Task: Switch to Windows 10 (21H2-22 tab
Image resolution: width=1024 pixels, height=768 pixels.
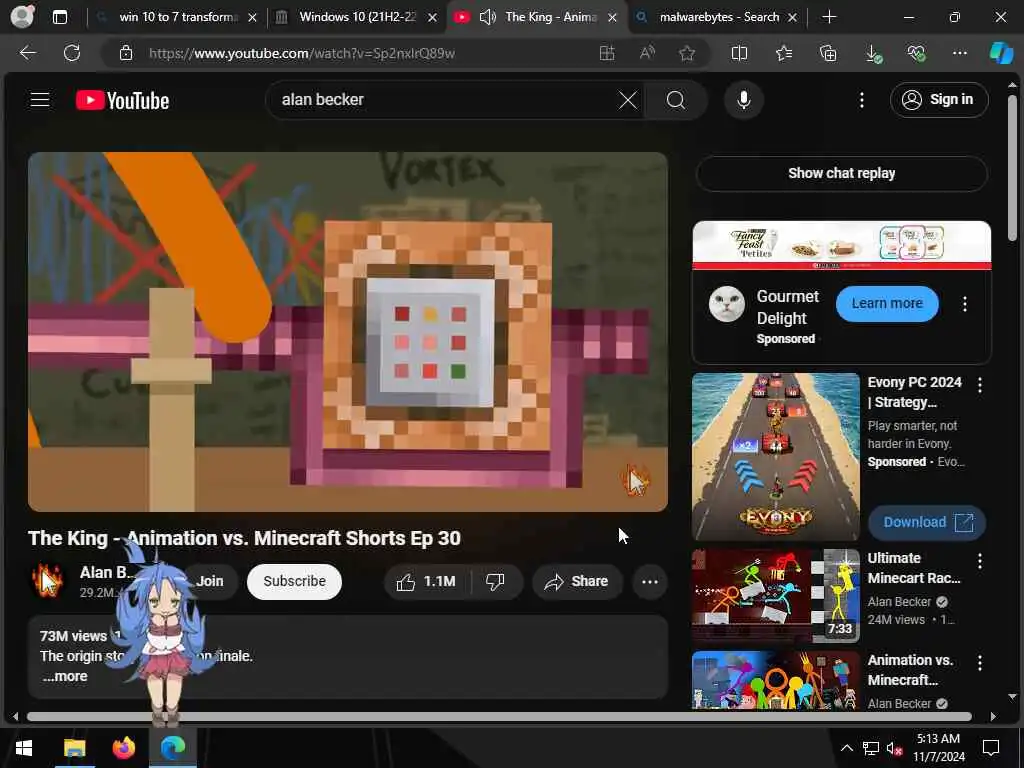Action: point(357,17)
